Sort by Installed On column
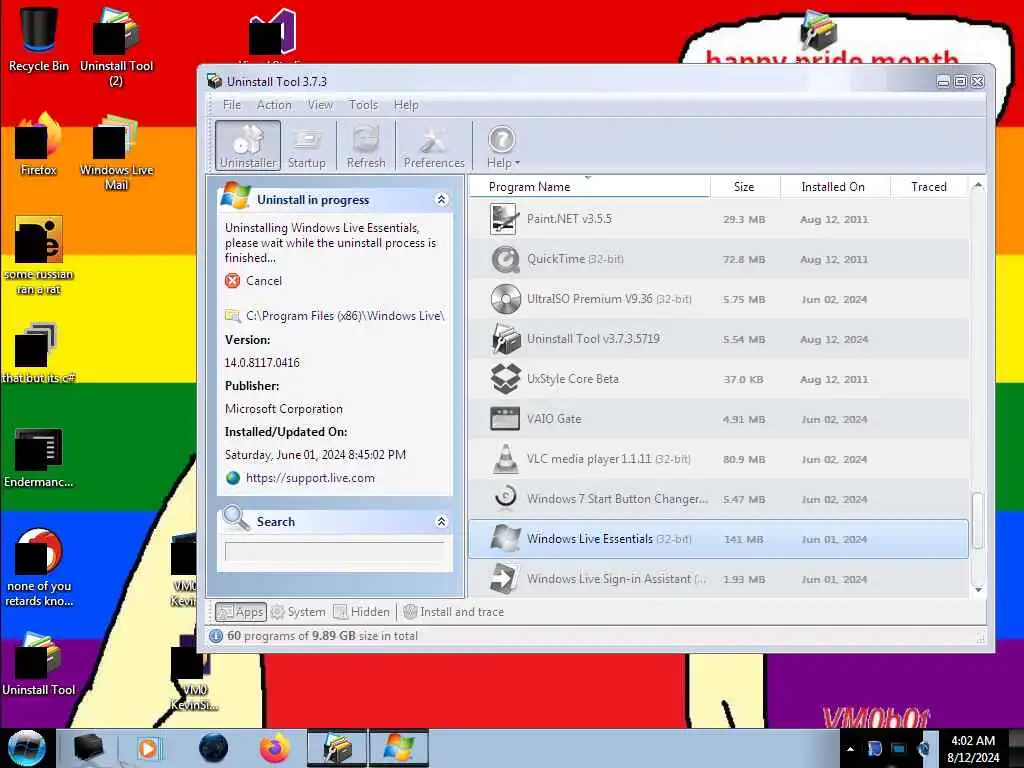 coord(833,187)
